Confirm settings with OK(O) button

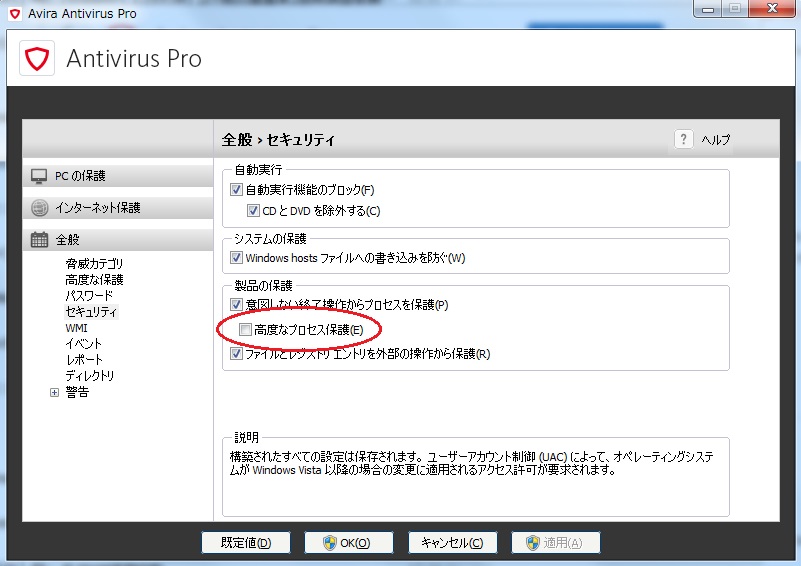point(349,543)
